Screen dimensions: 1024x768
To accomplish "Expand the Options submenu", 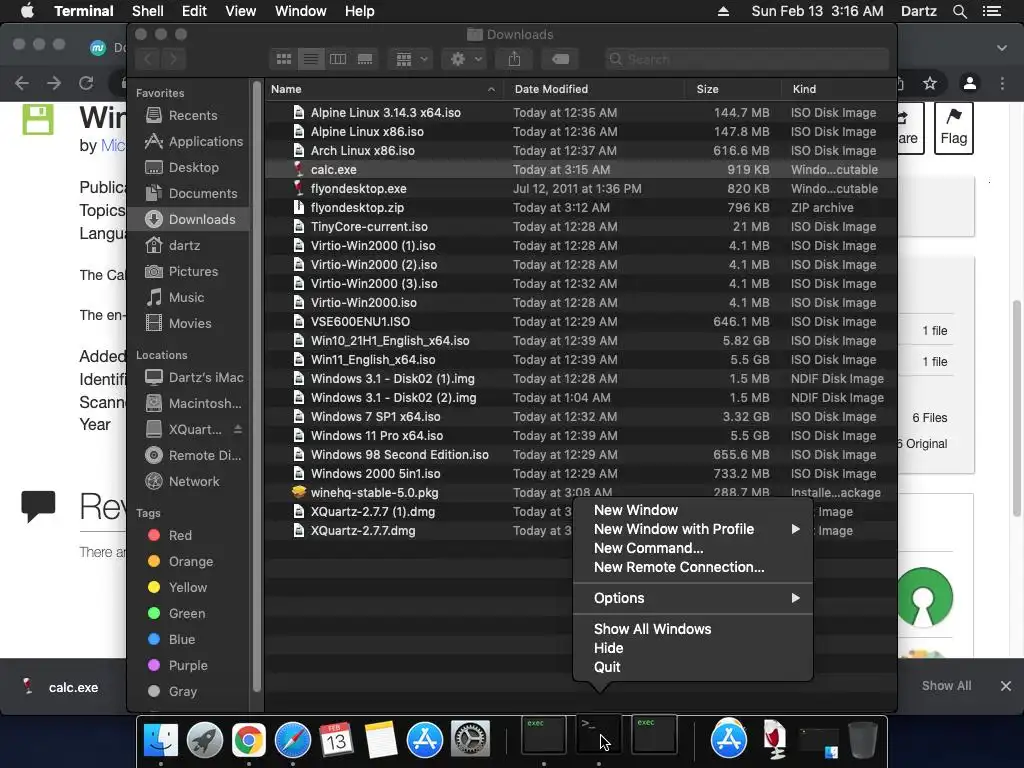I will (693, 598).
